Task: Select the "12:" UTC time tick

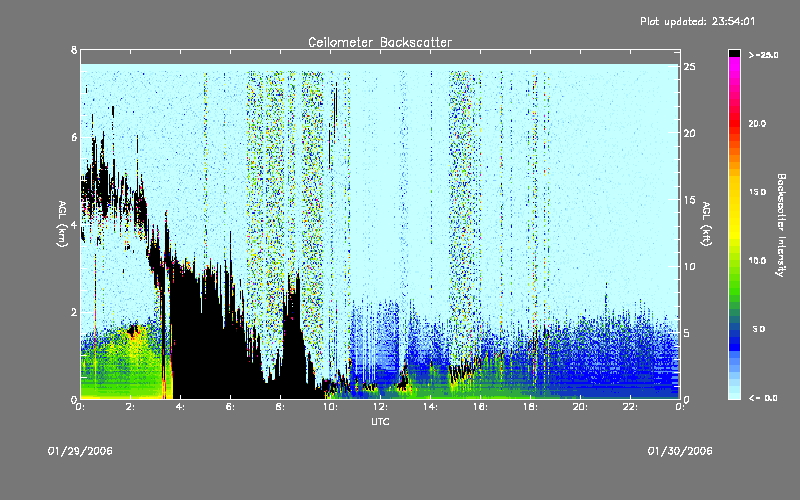Action: (x=380, y=407)
